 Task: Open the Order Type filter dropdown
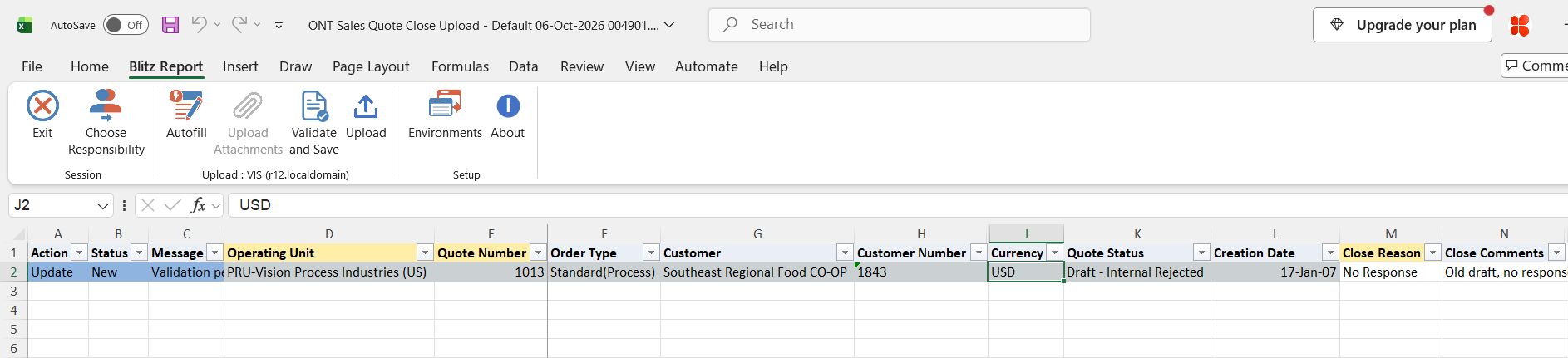point(652,253)
